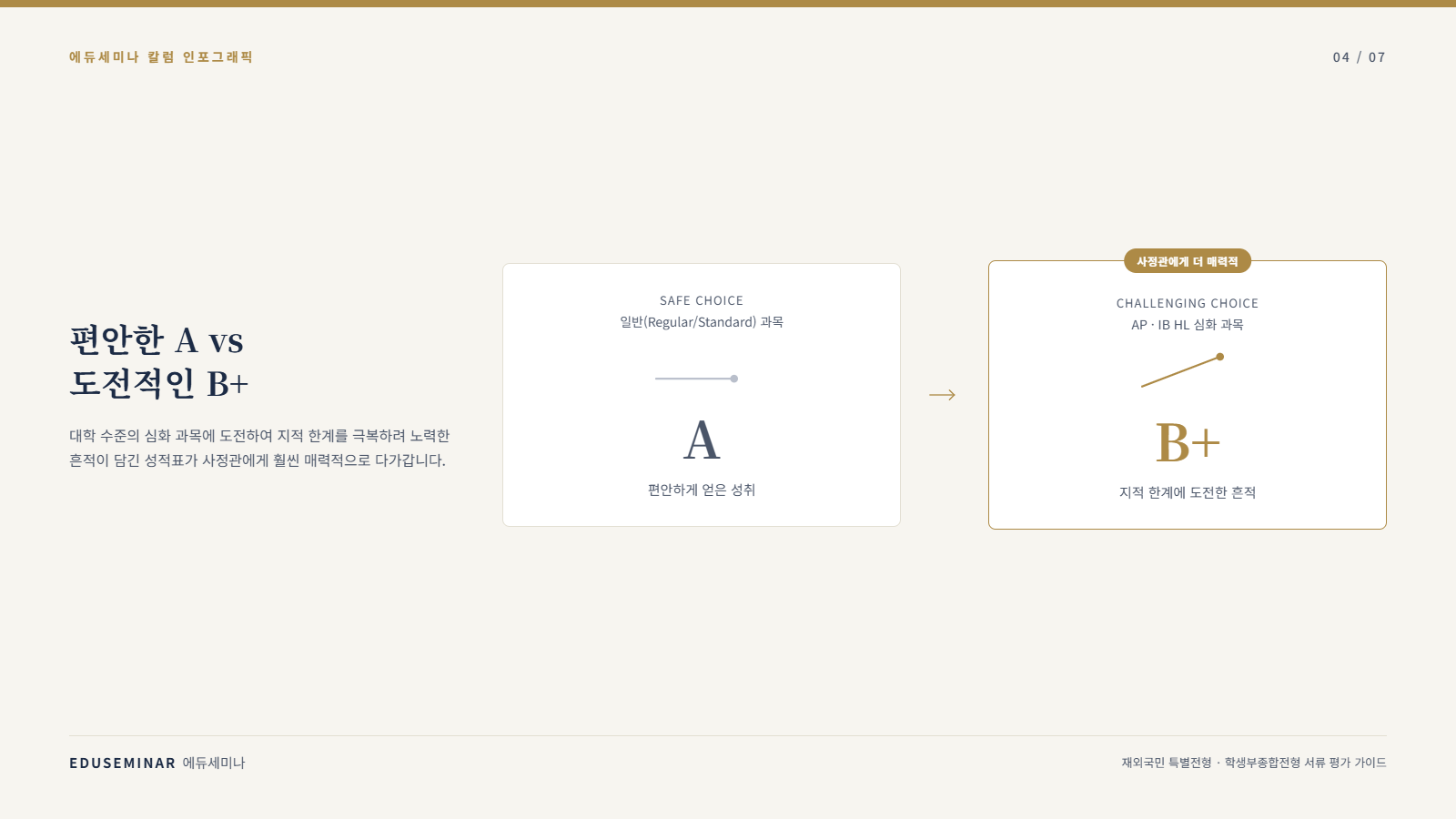Click the caption '지적 한계에 도전한 흔적'
This screenshot has width=1456, height=819.
(x=1188, y=492)
